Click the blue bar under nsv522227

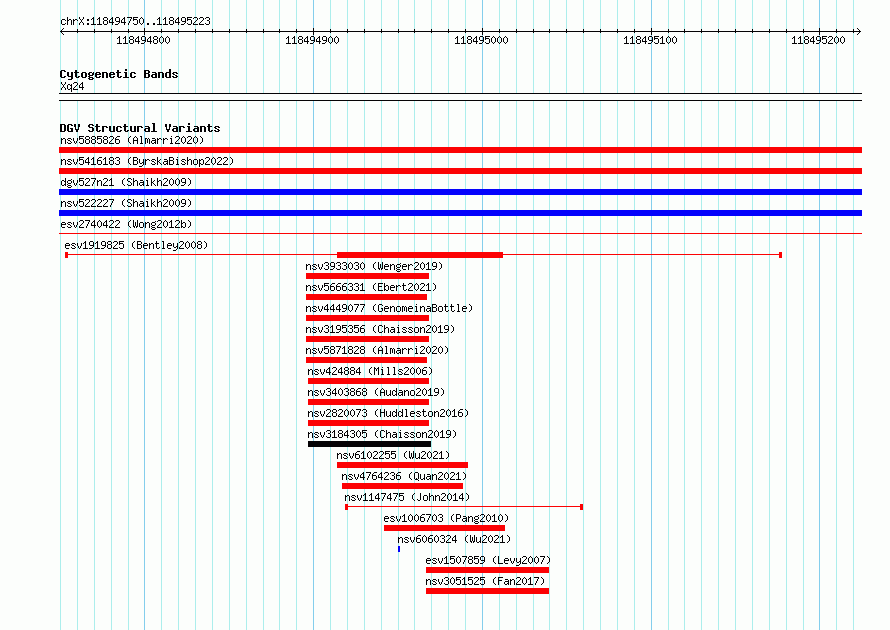460,213
